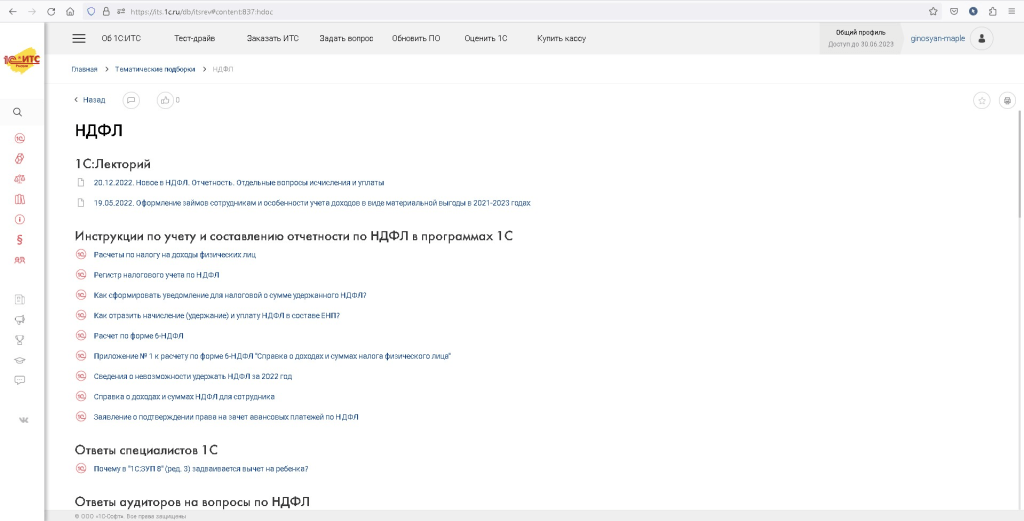Click the graduation cap sidebar icon

pyautogui.click(x=20, y=360)
